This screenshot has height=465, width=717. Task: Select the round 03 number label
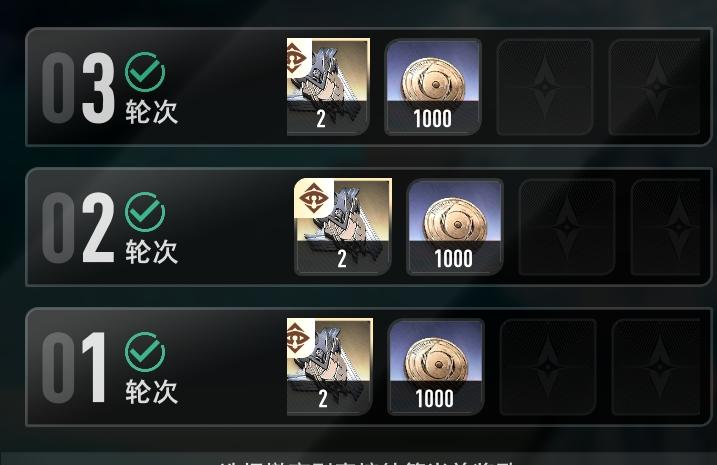point(78,87)
